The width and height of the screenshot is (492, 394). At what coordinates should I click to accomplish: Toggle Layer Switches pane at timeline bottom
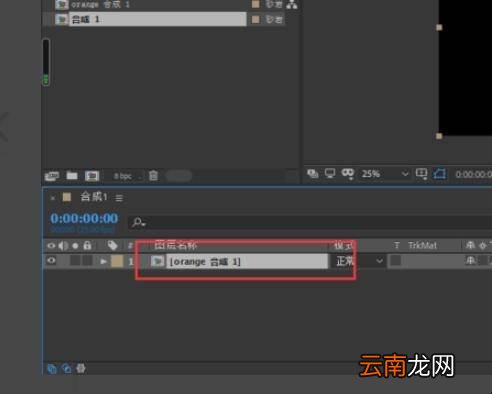coord(52,369)
